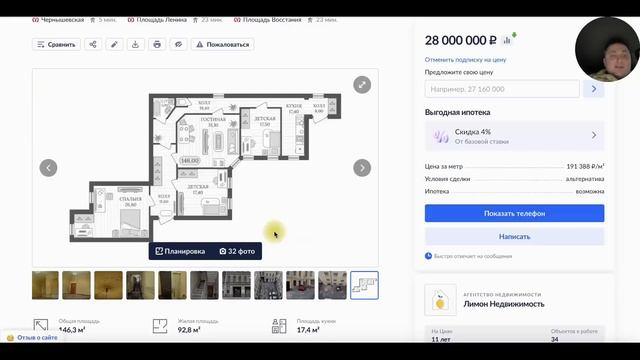Image resolution: width=640 pixels, height=360 pixels.
Task: Go to next photo arrow
Action: point(362,168)
